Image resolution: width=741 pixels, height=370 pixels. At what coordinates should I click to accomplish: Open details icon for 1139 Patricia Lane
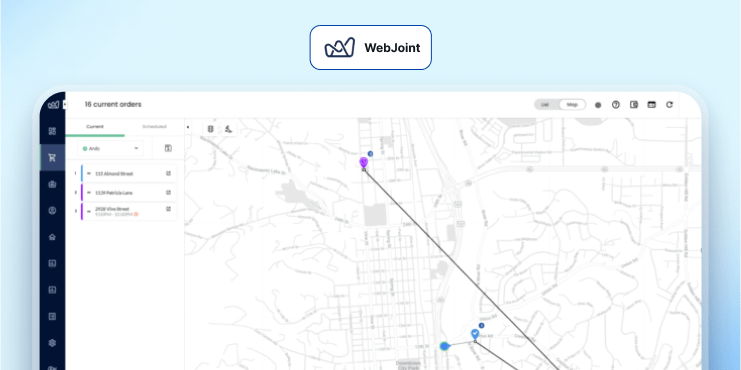pos(168,192)
